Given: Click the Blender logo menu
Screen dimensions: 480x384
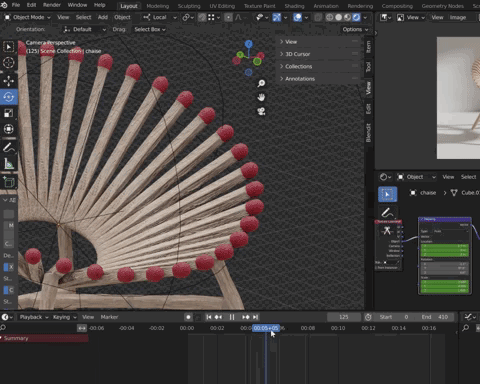Looking at the screenshot, I should [4, 5].
